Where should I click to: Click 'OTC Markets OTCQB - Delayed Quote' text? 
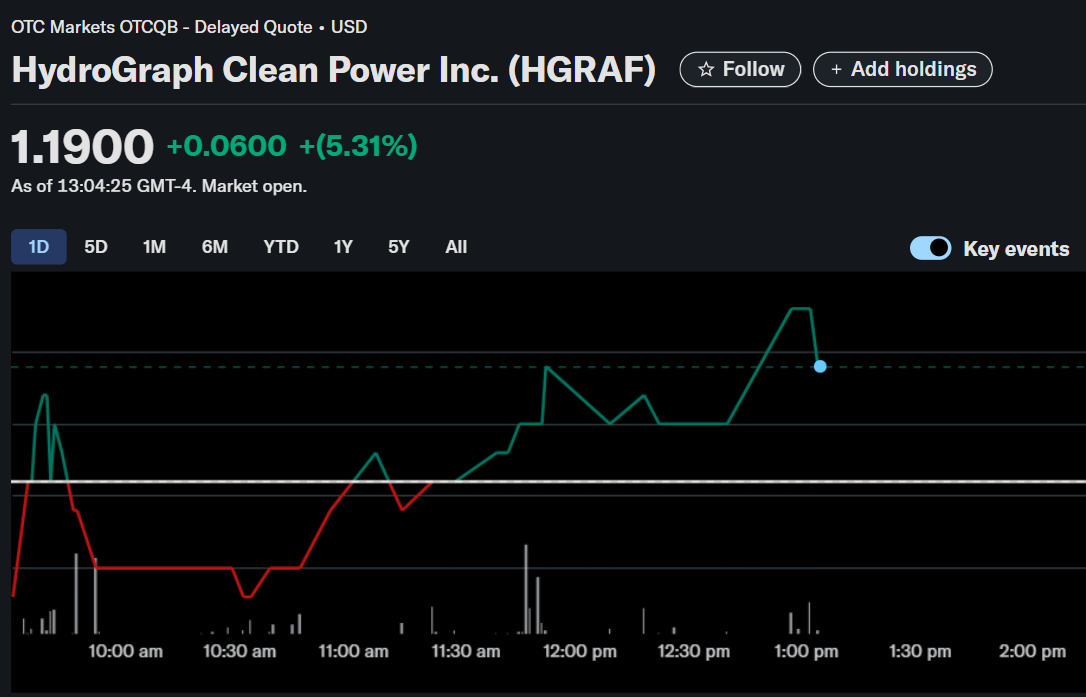(161, 27)
